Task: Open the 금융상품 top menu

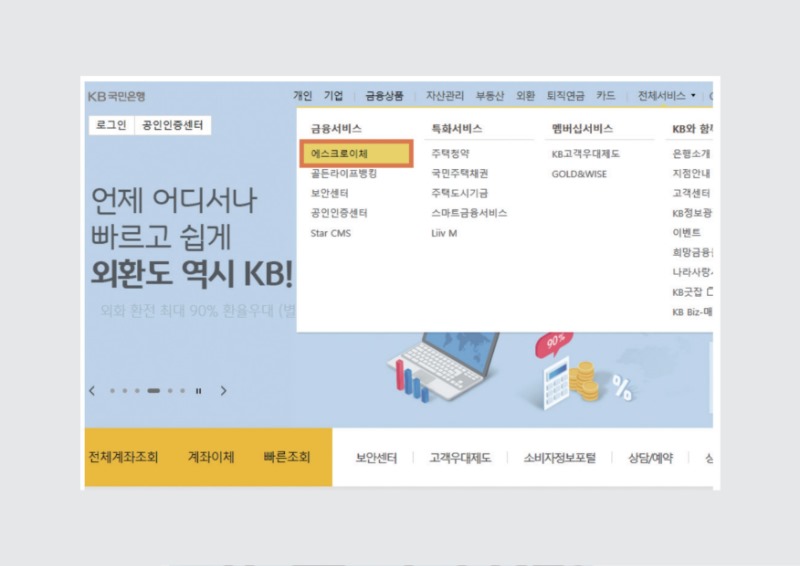Action: pyautogui.click(x=384, y=96)
